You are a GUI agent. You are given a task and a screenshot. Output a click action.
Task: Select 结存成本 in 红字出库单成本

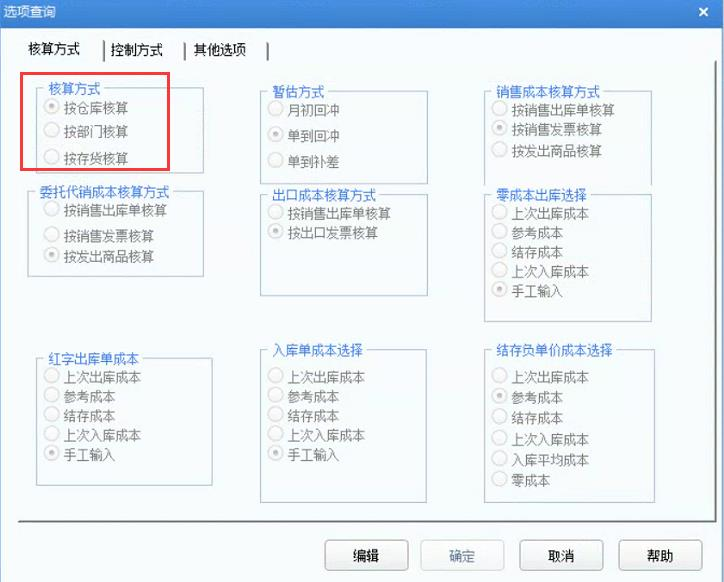pyautogui.click(x=52, y=415)
